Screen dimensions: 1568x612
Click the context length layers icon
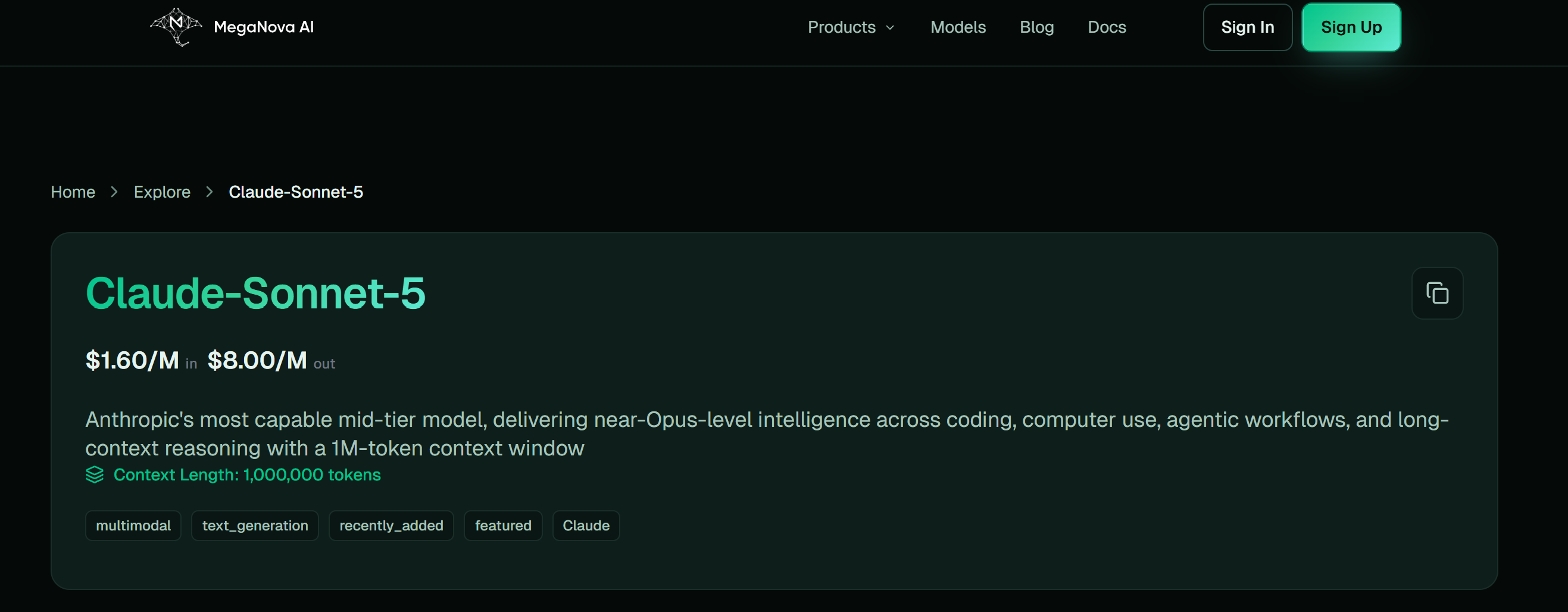[x=94, y=474]
